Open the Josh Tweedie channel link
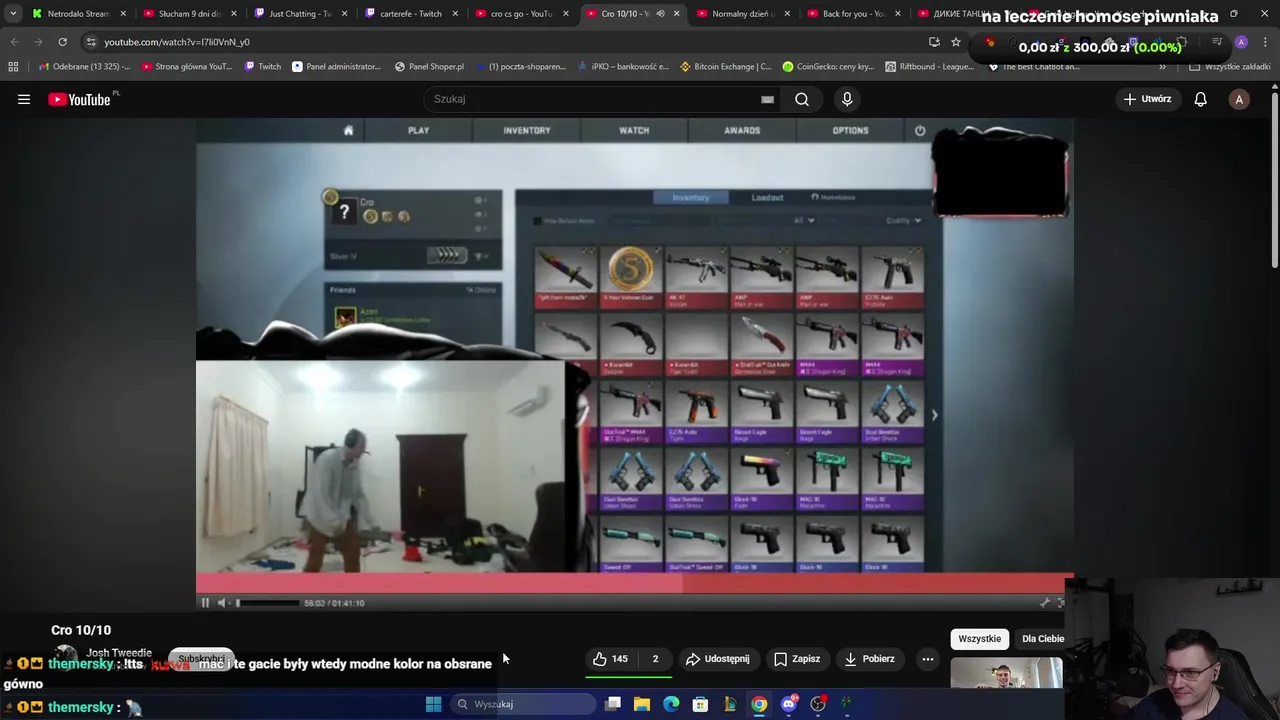 pyautogui.click(x=119, y=653)
